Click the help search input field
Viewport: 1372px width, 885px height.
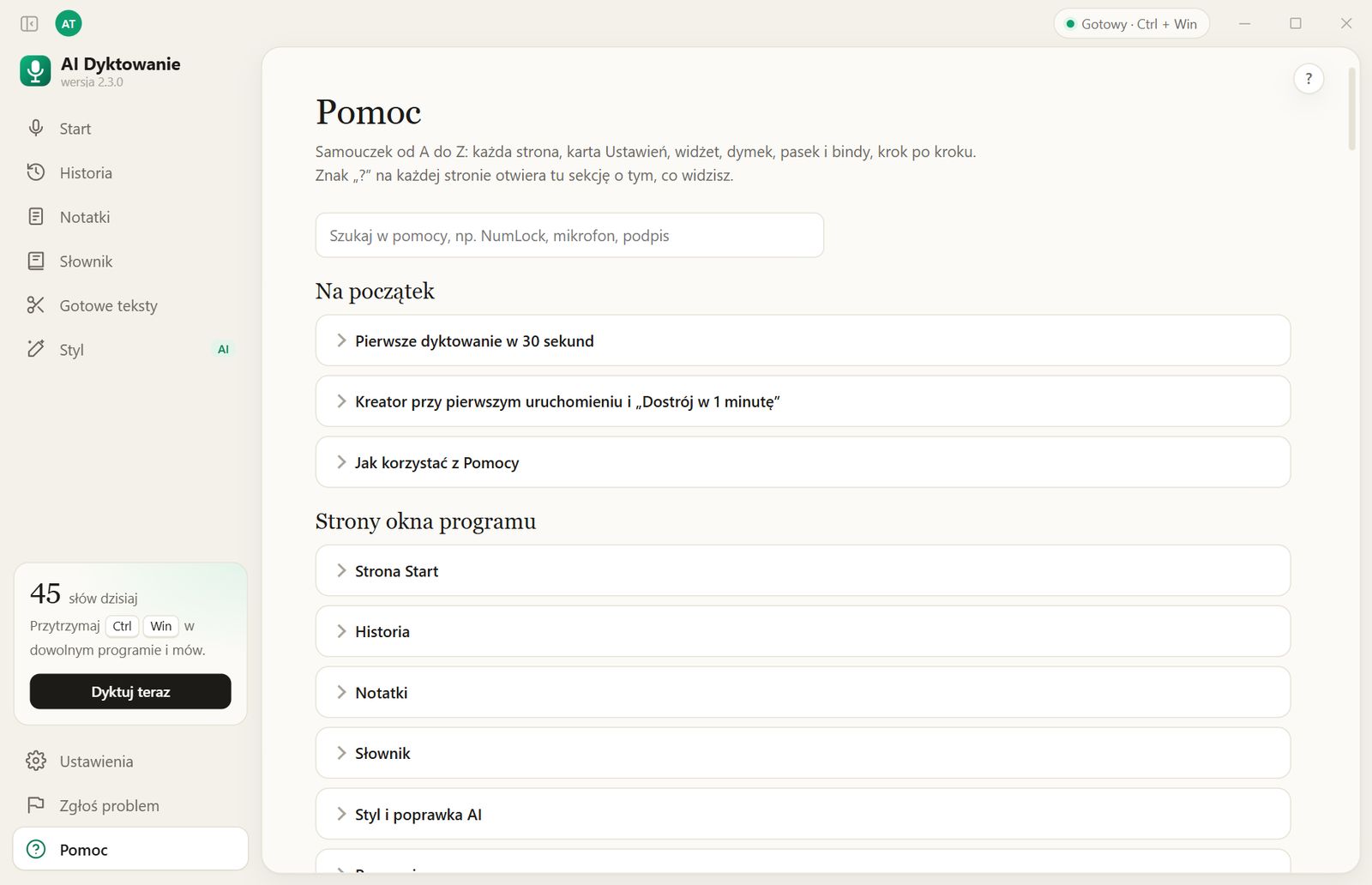569,235
